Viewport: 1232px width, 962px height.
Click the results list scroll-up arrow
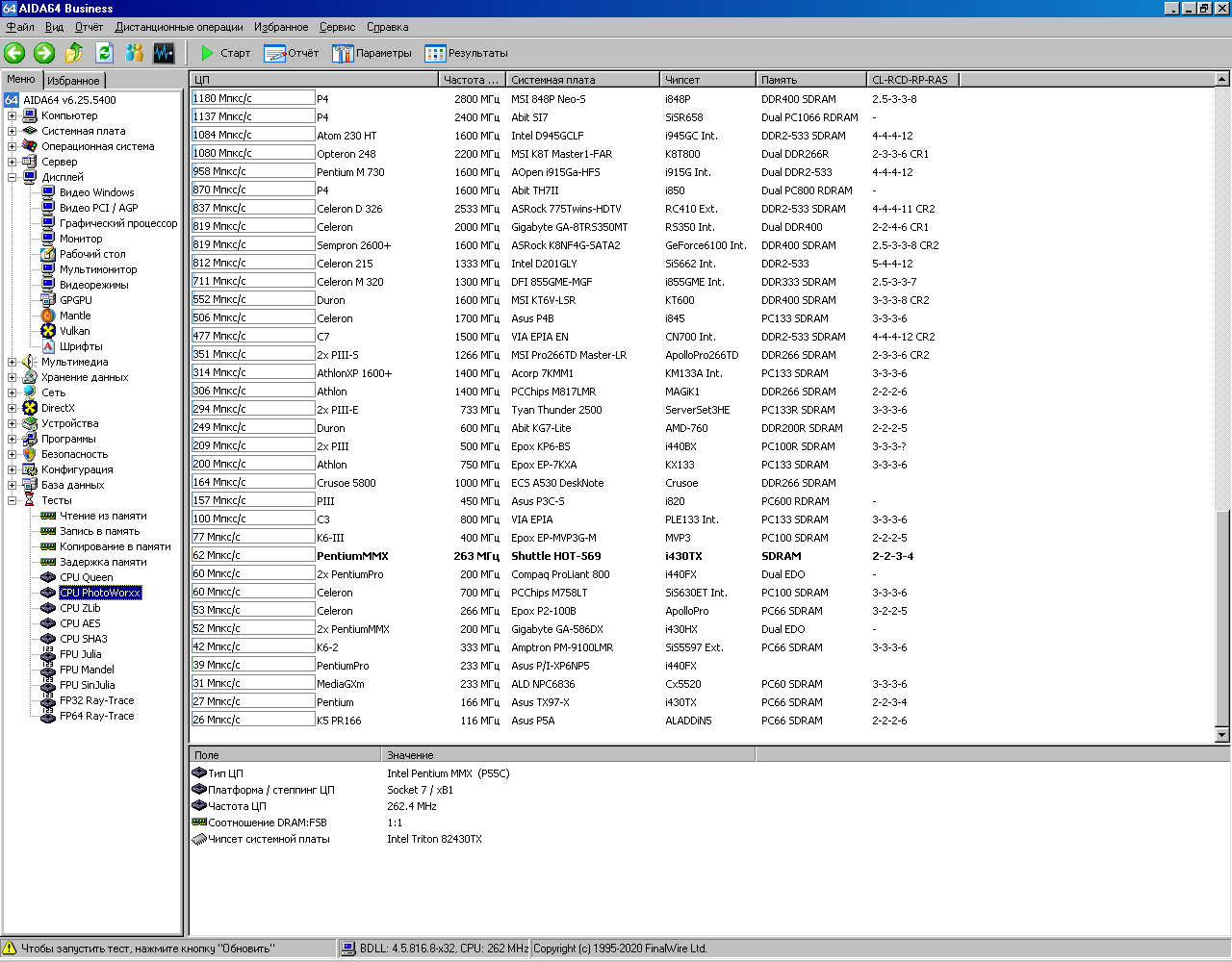coord(1222,80)
